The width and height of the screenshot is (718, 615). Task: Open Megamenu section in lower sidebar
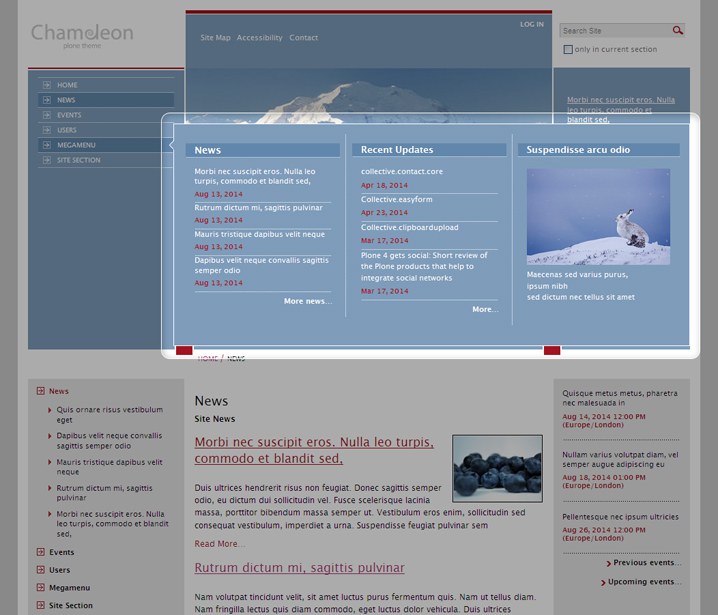pyautogui.click(x=70, y=588)
